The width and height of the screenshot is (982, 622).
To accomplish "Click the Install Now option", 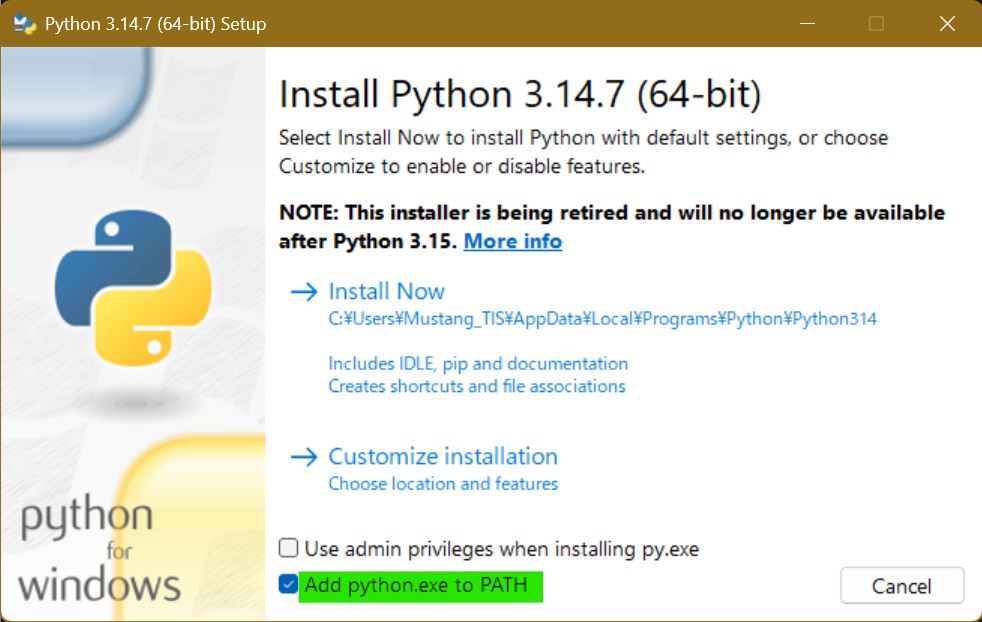I will point(386,291).
